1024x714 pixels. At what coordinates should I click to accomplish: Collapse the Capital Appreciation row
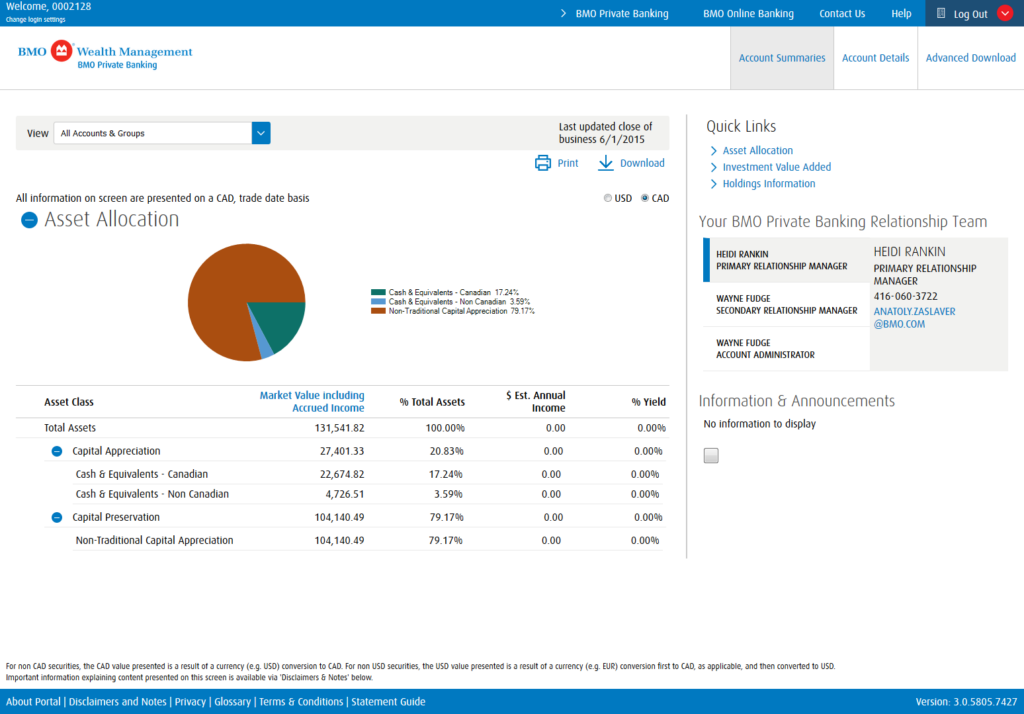(57, 451)
